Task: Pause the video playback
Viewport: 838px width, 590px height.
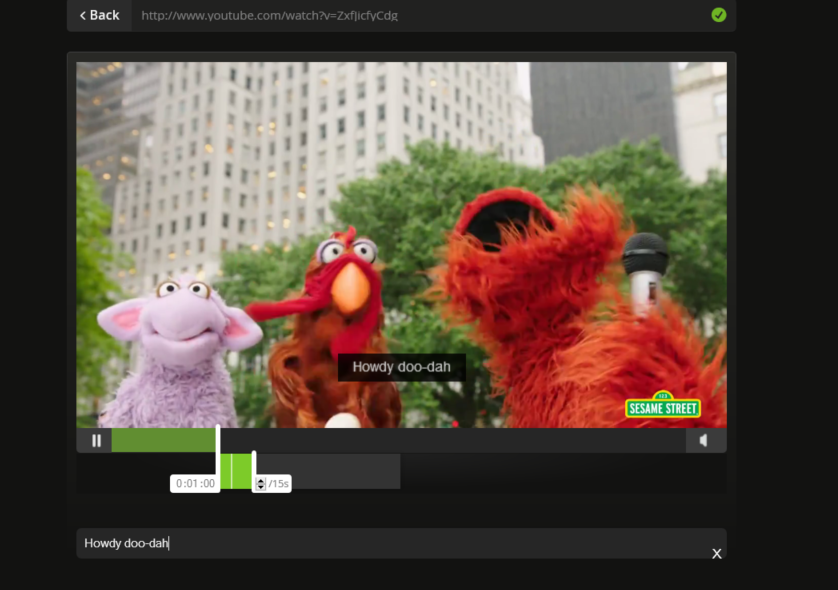Action: point(96,440)
